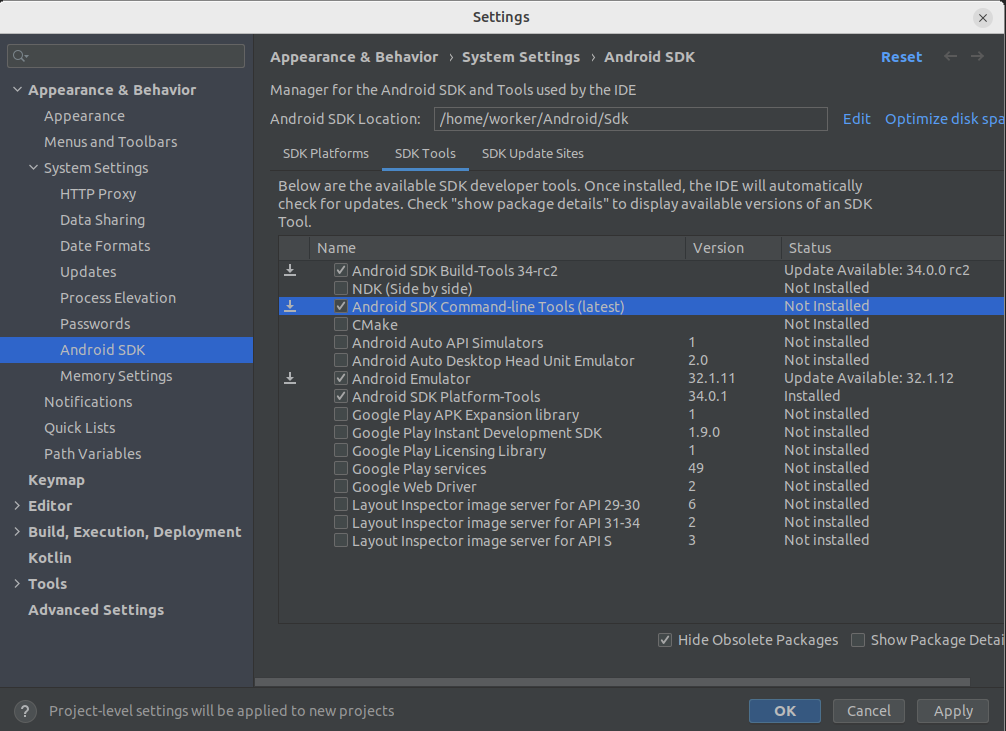The height and width of the screenshot is (731, 1006).
Task: Click the Version column header
Action: [x=733, y=248]
